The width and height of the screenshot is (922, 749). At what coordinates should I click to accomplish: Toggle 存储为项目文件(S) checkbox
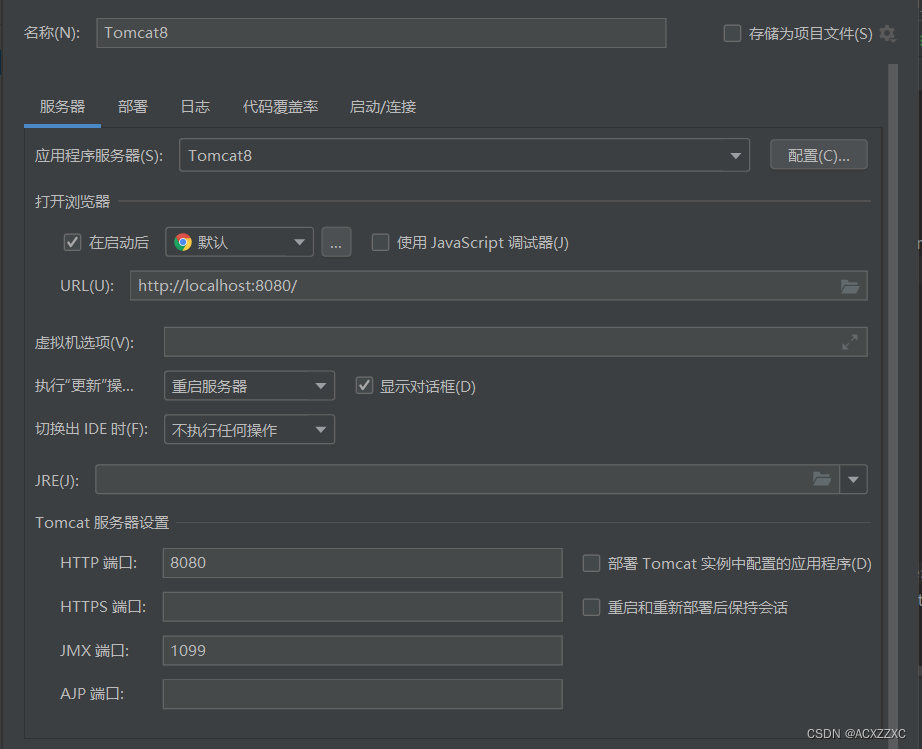point(732,34)
